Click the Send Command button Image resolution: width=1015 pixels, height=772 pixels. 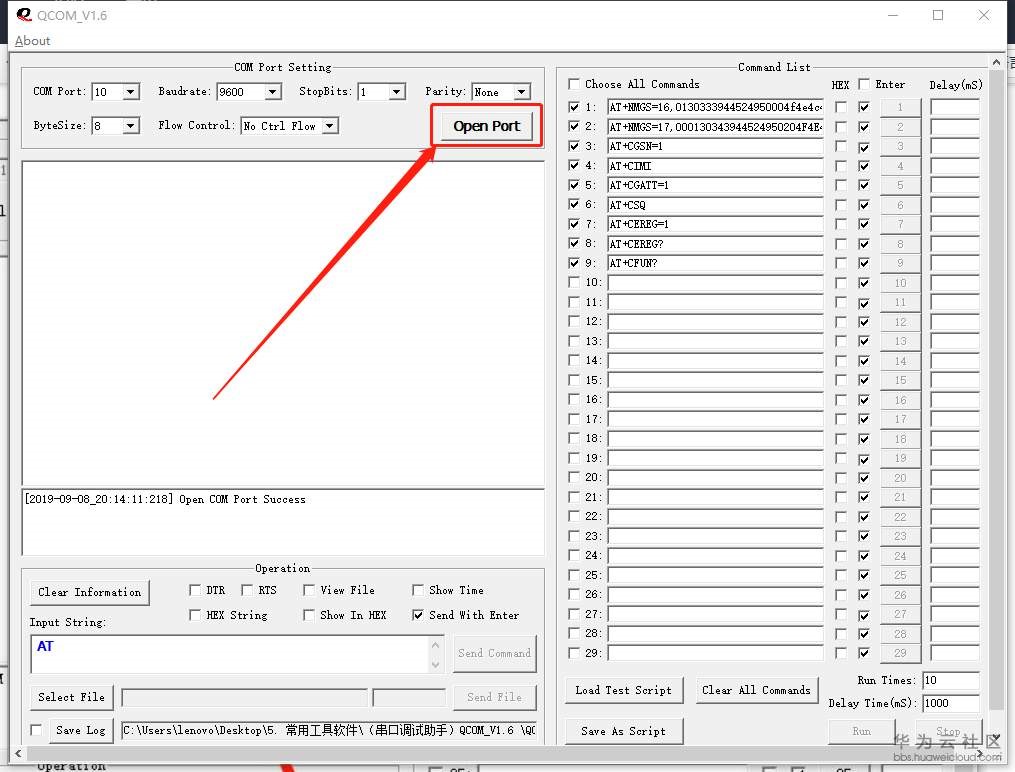495,654
